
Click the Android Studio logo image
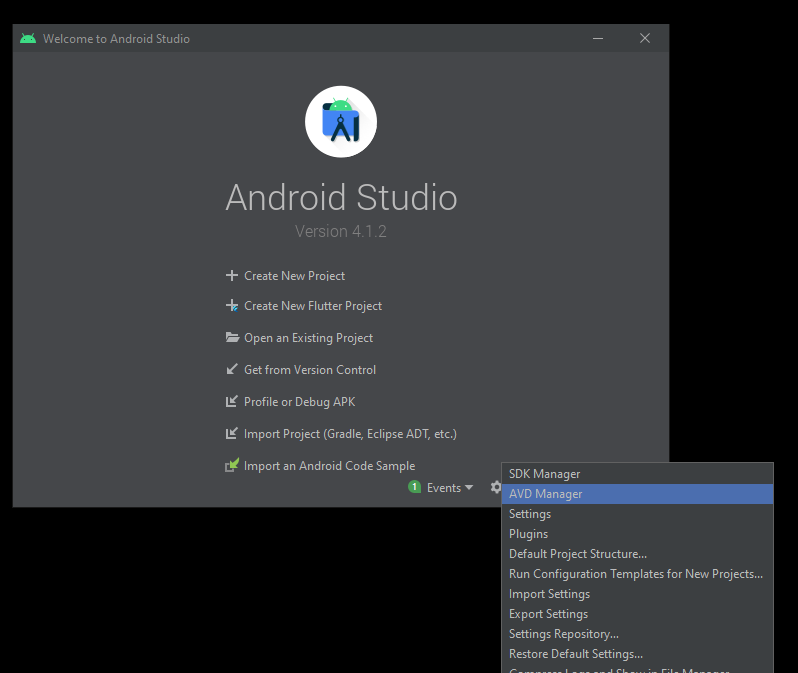[341, 122]
